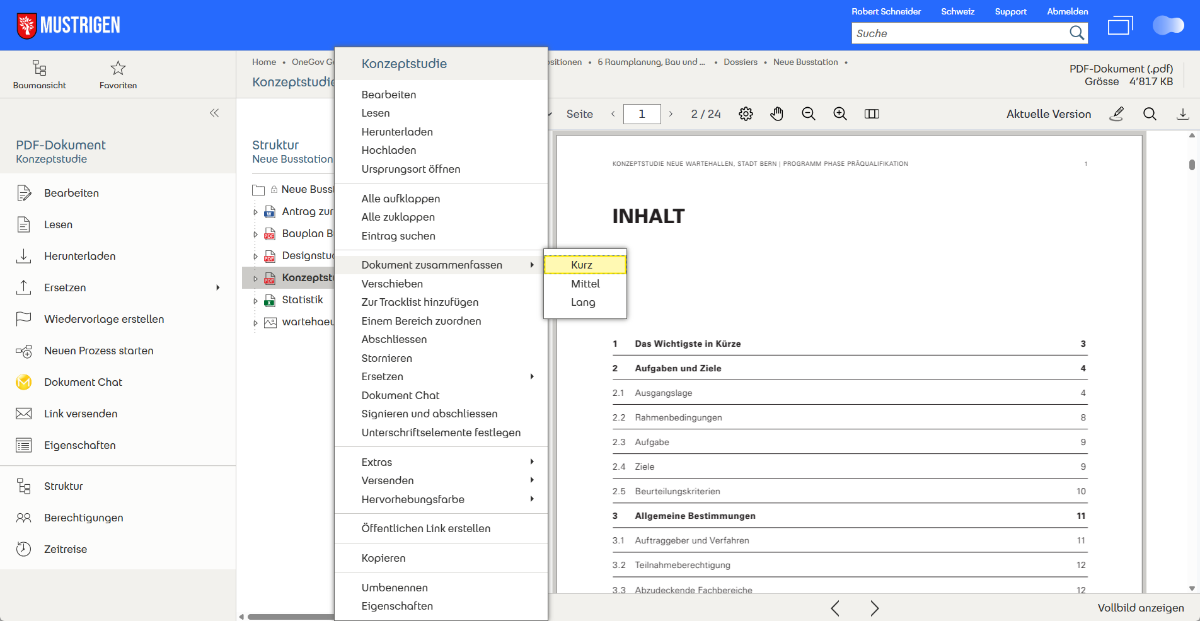Toggle the switch in the top right header
This screenshot has width=1200, height=621.
(1168, 25)
